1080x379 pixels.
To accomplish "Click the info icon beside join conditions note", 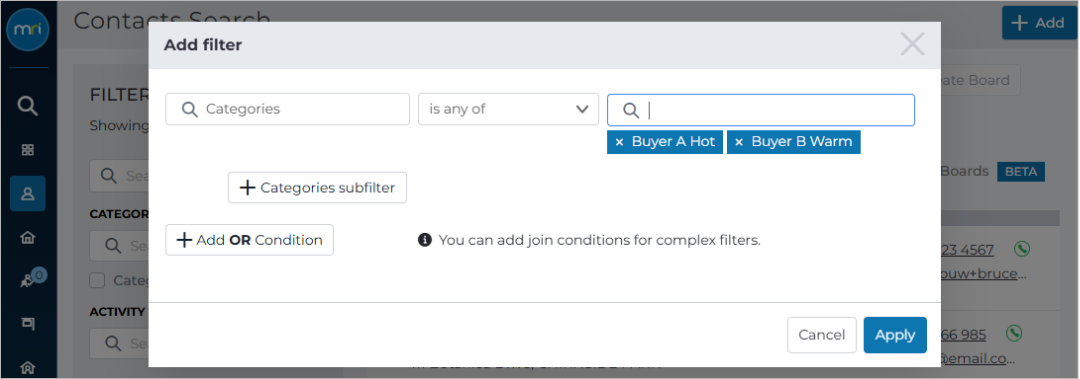I will tap(425, 240).
